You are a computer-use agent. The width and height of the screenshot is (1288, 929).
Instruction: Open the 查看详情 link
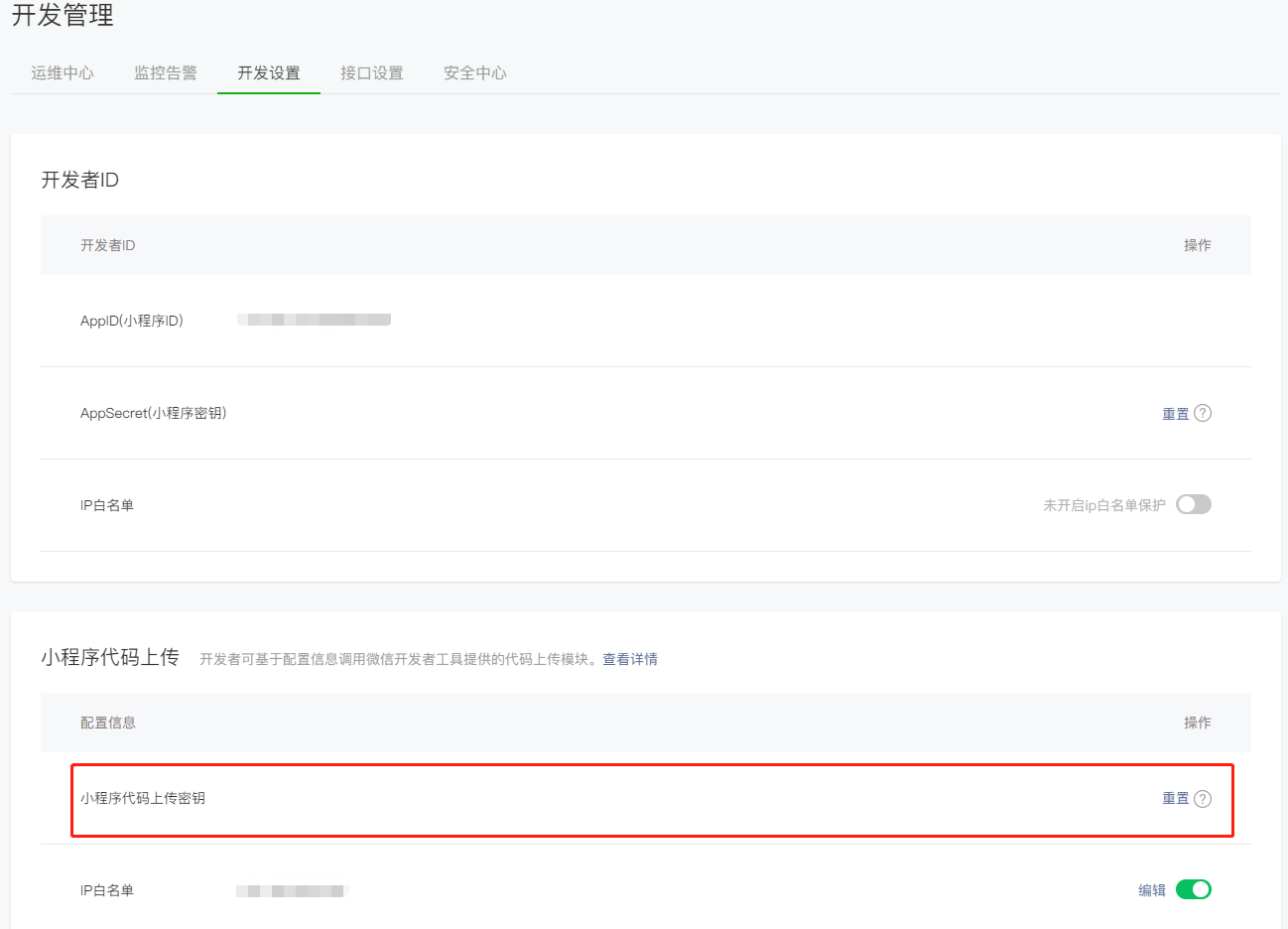coord(630,659)
